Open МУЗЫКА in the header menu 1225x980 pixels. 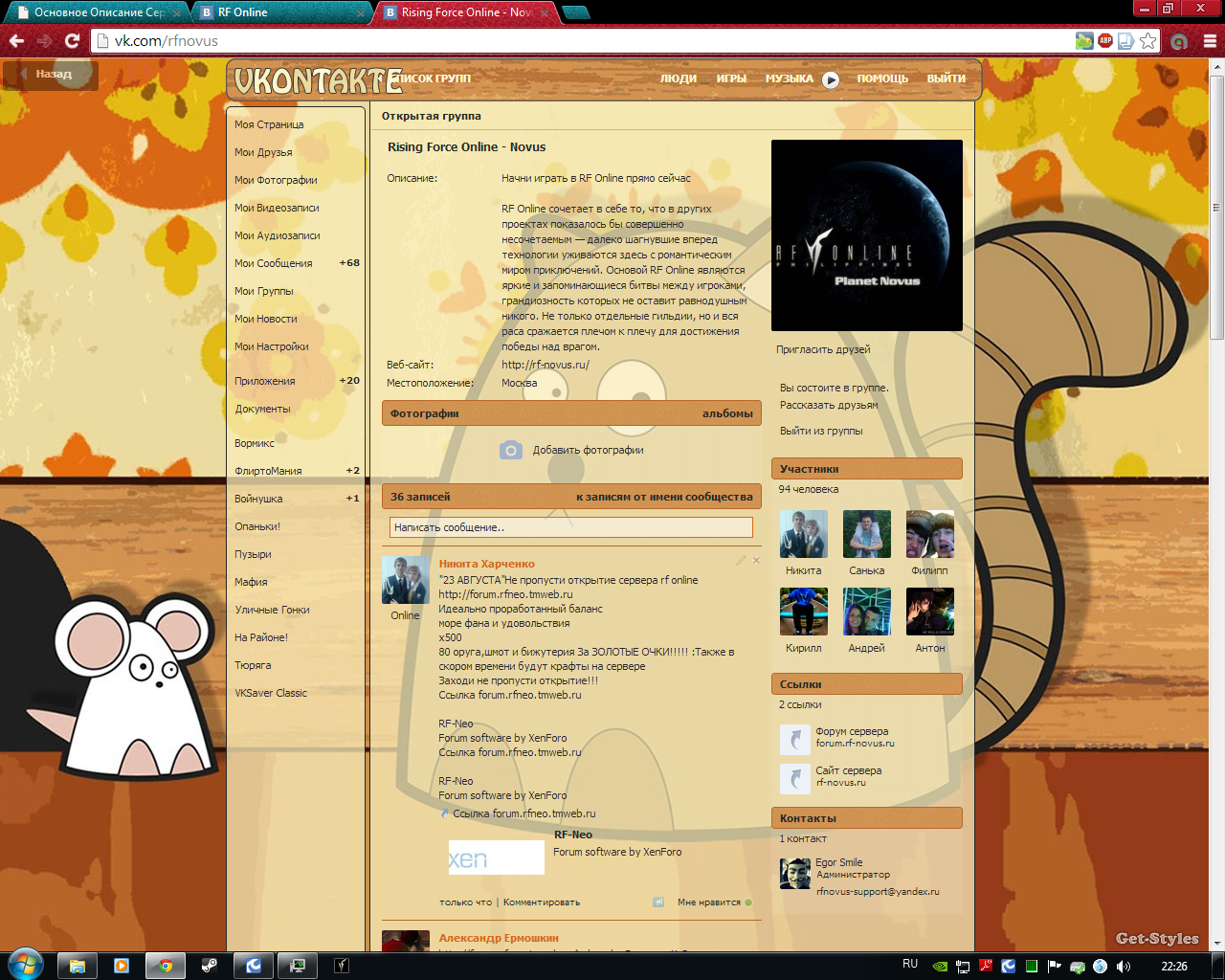790,78
